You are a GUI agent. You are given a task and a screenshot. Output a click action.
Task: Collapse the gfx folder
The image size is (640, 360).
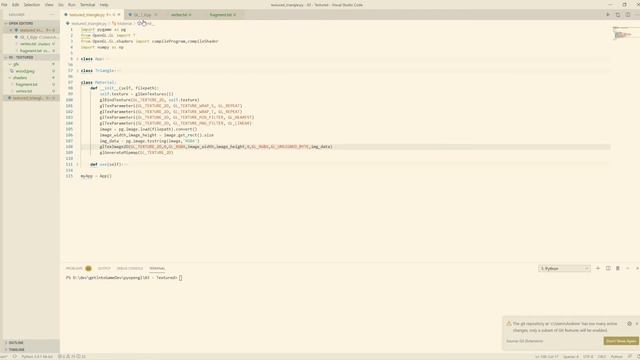click(31, 64)
